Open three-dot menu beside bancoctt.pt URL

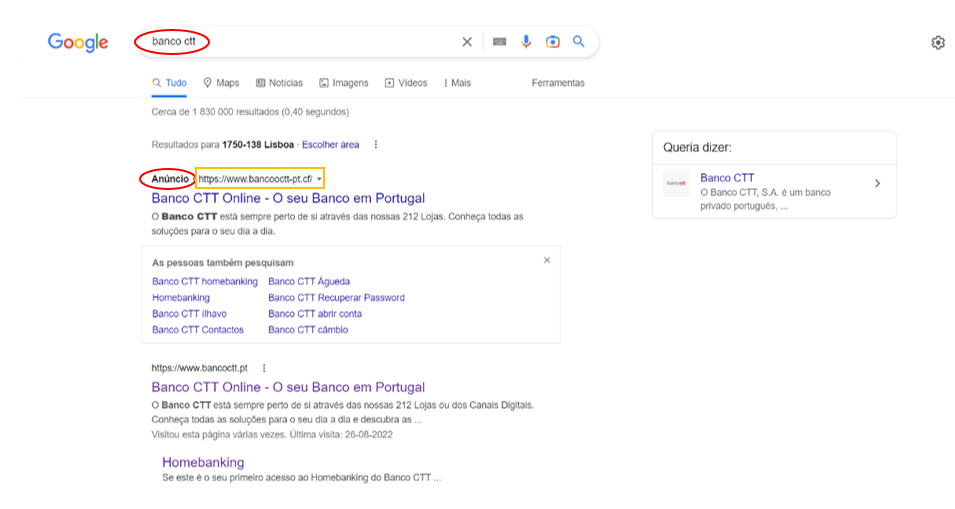[263, 368]
